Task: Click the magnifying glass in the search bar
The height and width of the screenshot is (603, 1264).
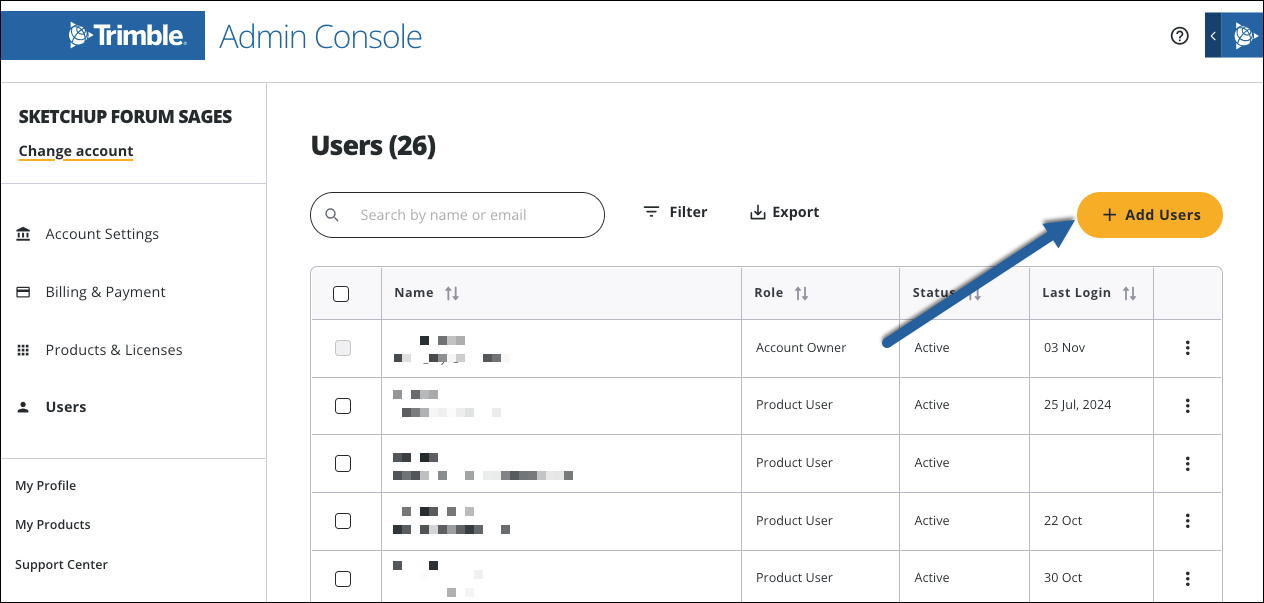Action: coord(332,215)
